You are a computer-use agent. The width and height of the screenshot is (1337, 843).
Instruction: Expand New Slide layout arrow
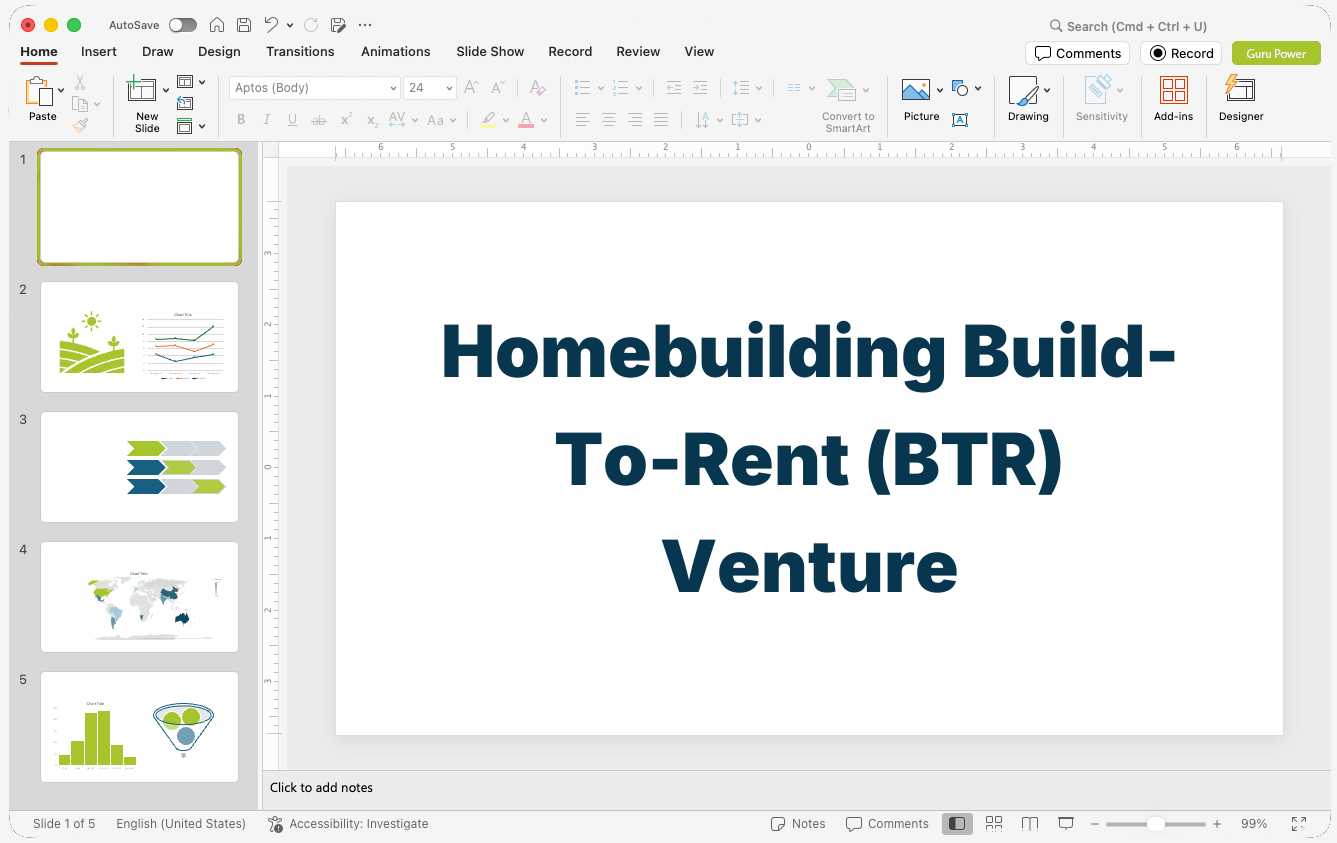tap(166, 90)
